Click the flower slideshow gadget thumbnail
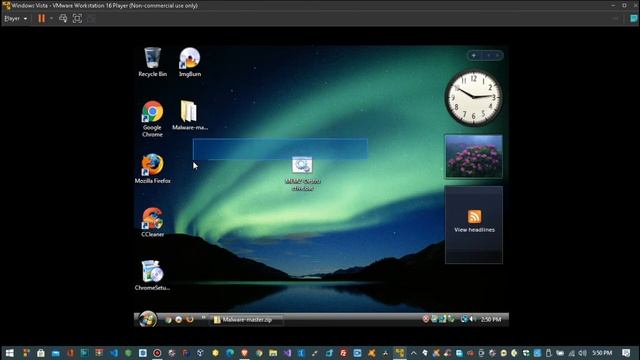The width and height of the screenshot is (640, 360). click(474, 156)
